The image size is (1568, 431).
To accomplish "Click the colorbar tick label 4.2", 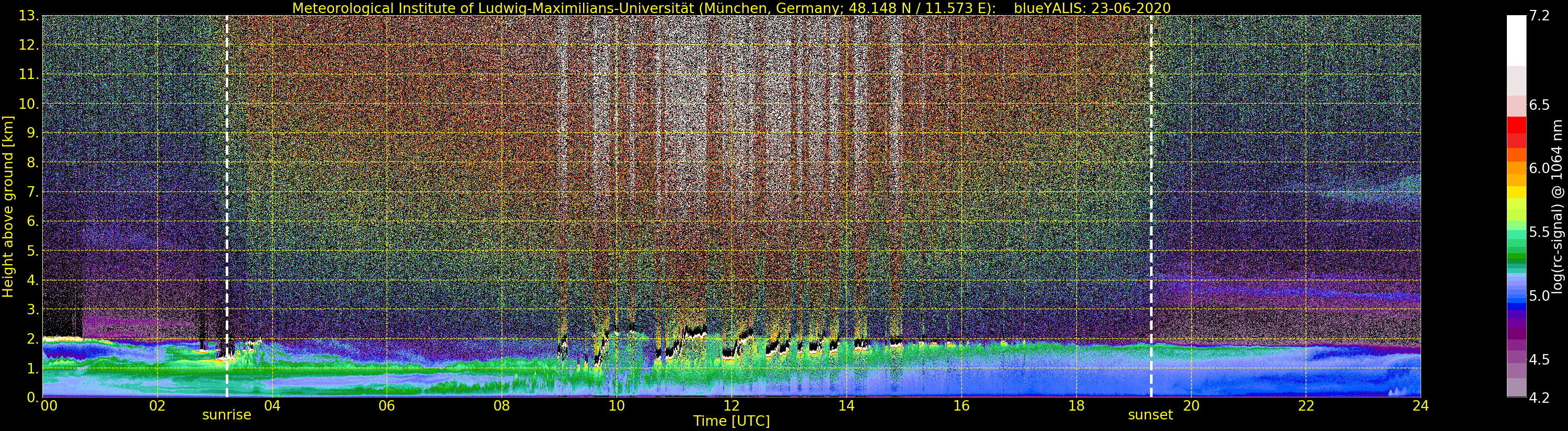I will 1539,398.
